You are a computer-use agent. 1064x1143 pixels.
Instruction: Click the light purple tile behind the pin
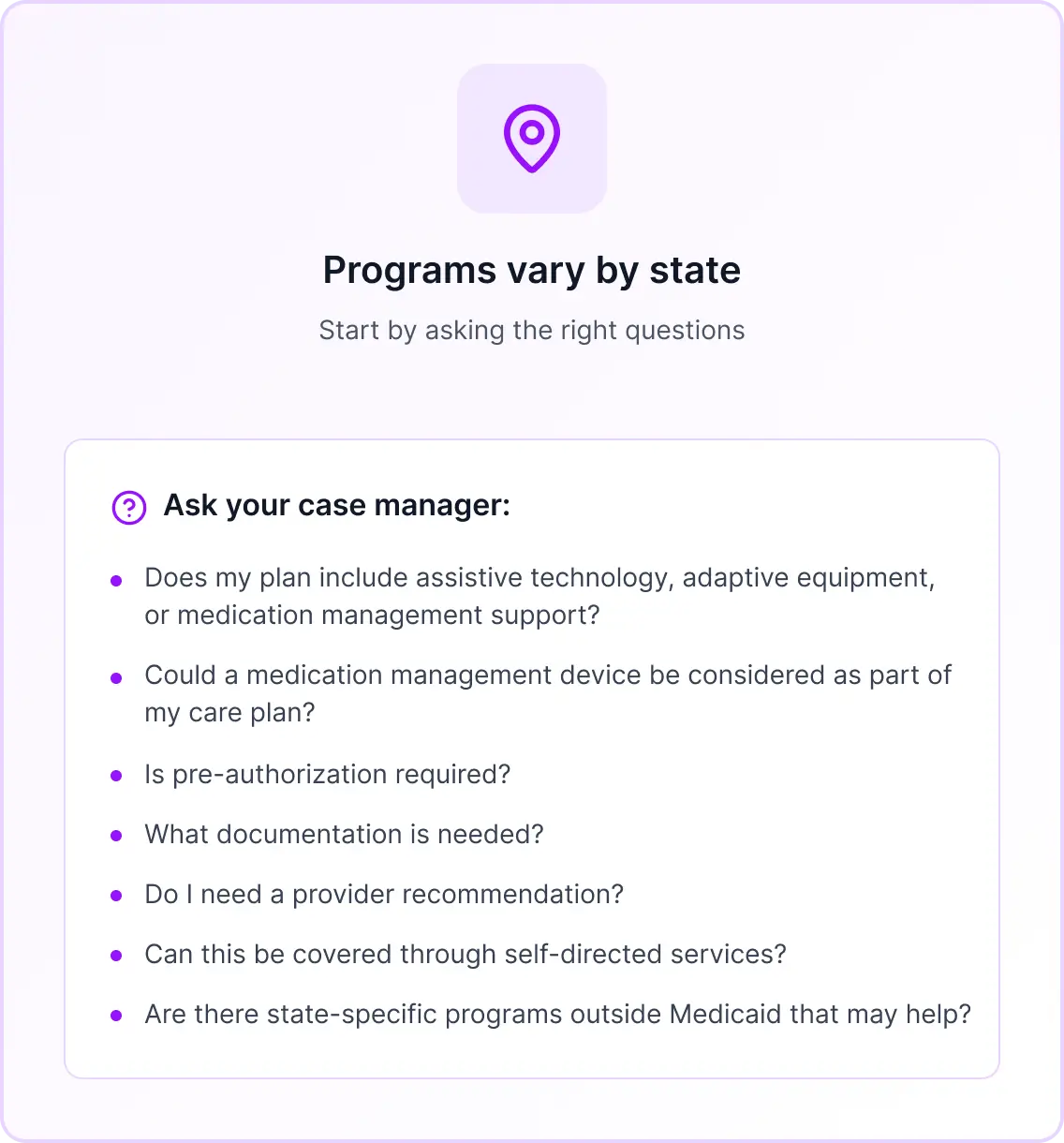[532, 139]
